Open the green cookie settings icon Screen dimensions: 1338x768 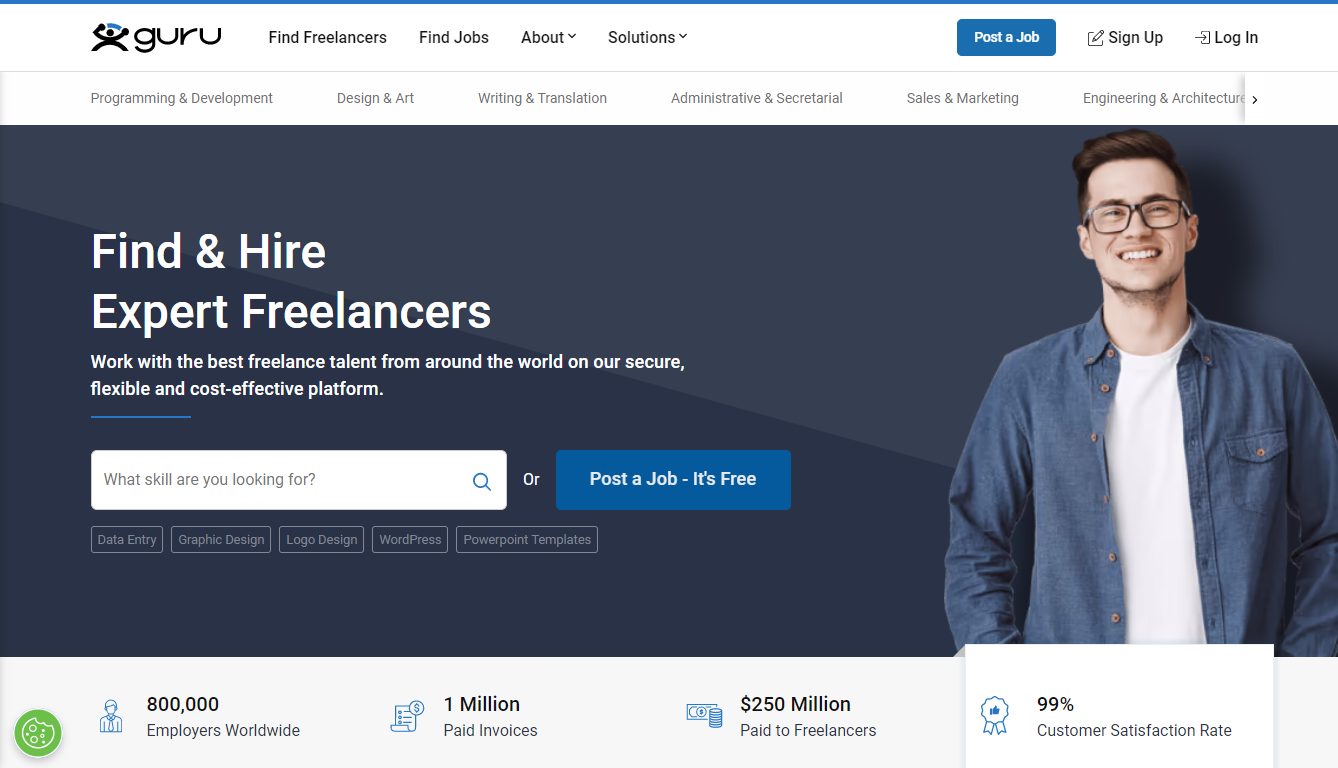click(x=38, y=733)
